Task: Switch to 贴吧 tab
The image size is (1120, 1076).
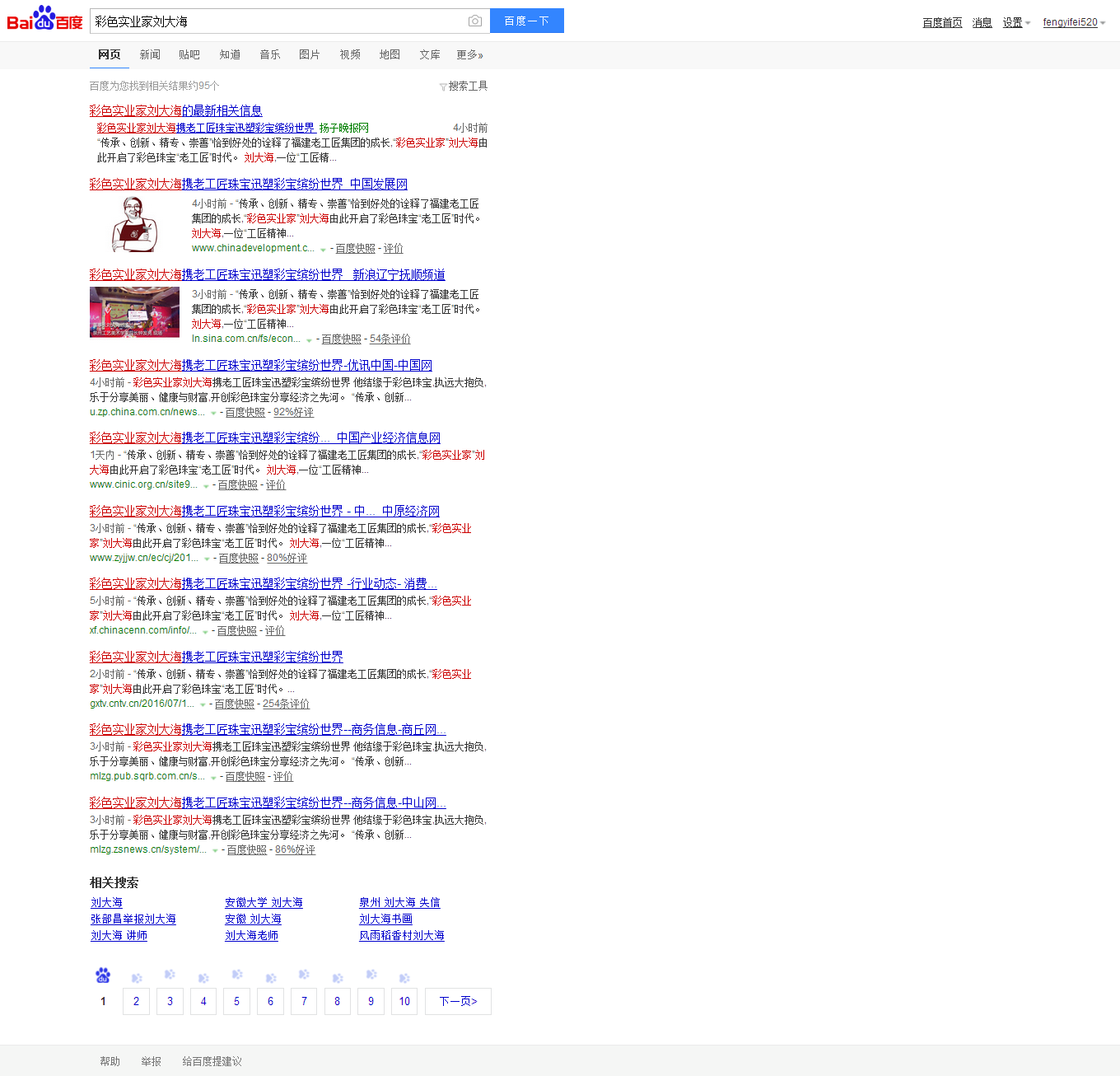Action: coord(189,54)
